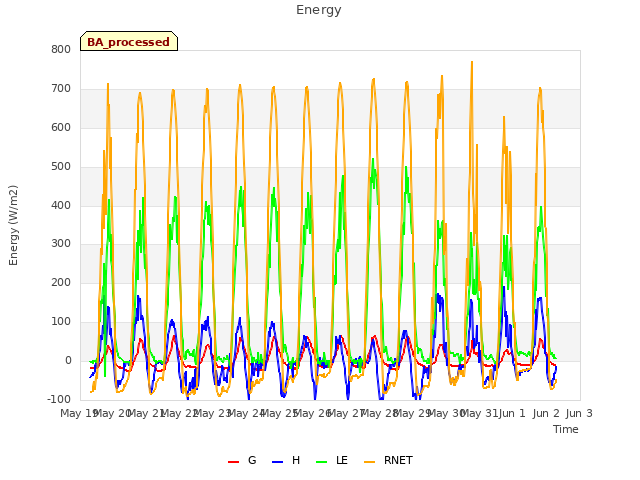Click the Energy chart title

tap(319, 10)
